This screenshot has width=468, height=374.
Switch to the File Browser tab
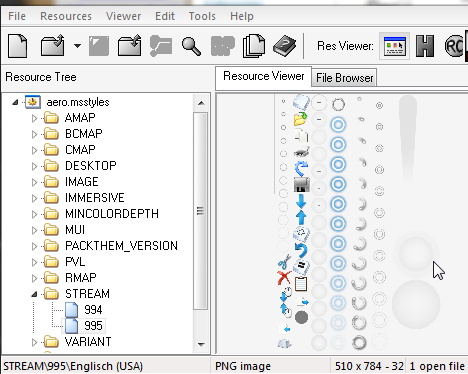click(344, 78)
